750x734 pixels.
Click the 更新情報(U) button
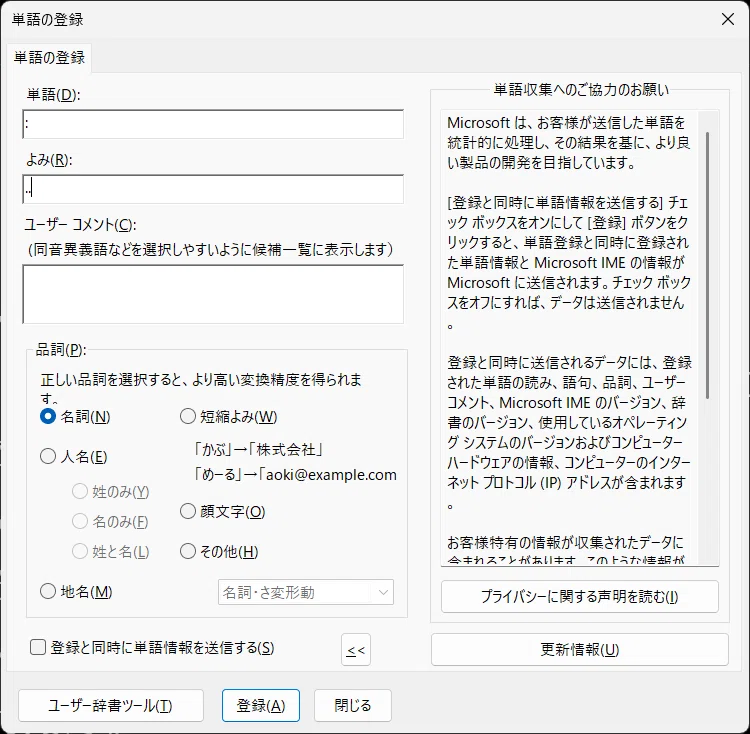point(580,650)
